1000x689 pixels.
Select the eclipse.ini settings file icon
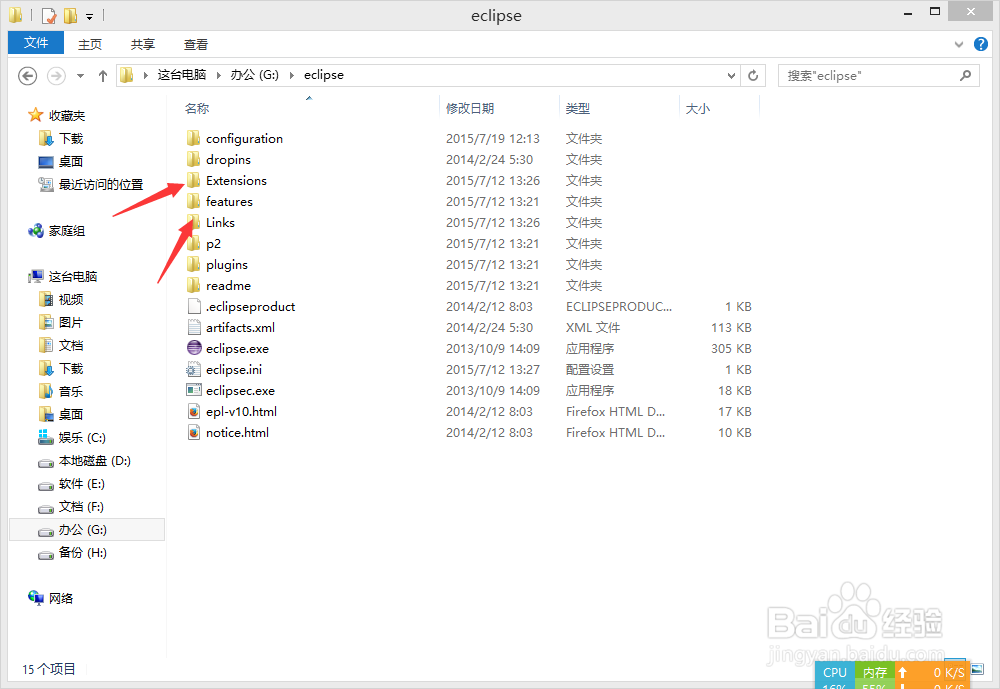[194, 369]
